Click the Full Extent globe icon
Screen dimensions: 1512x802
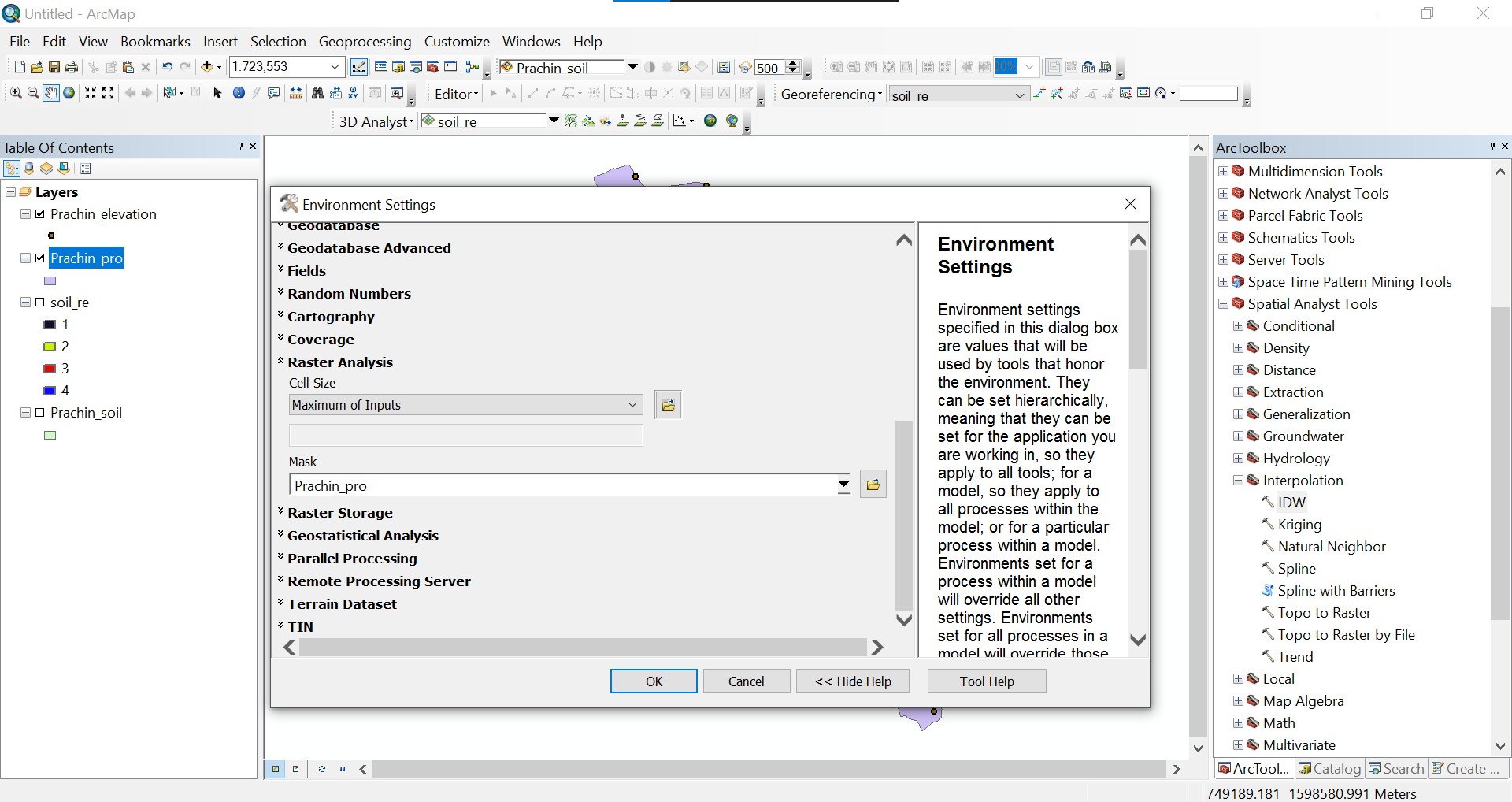coord(69,93)
